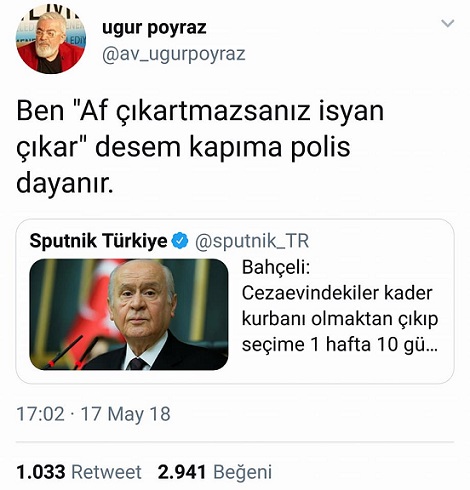
Task: Select the main tweet's opening line Ben "Af çıkartmazsanız
Action: [x=200, y=112]
